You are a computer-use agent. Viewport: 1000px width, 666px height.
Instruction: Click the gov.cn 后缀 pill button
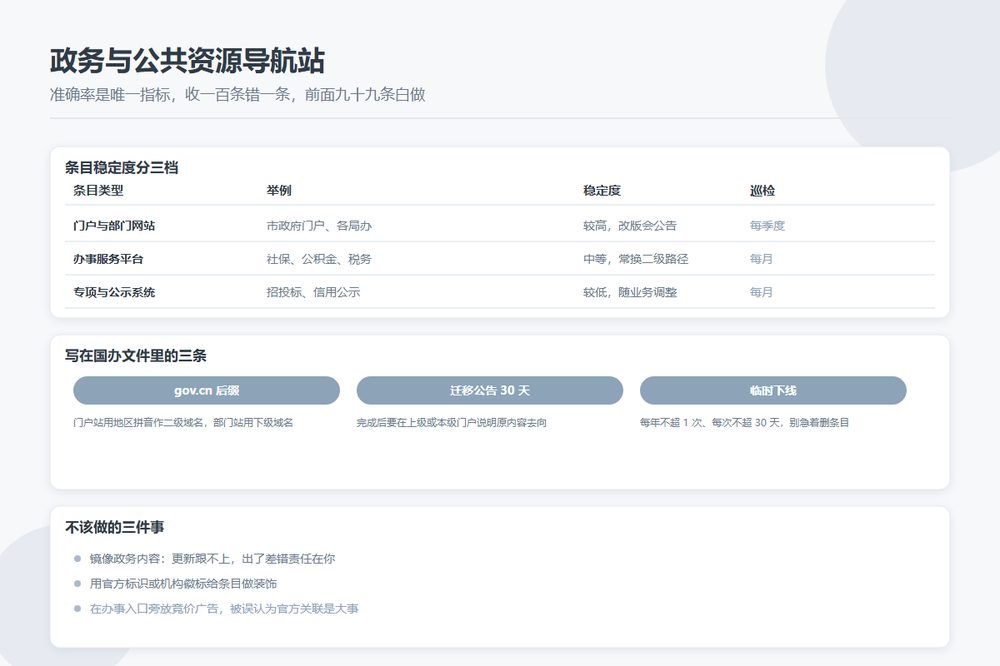pos(206,390)
